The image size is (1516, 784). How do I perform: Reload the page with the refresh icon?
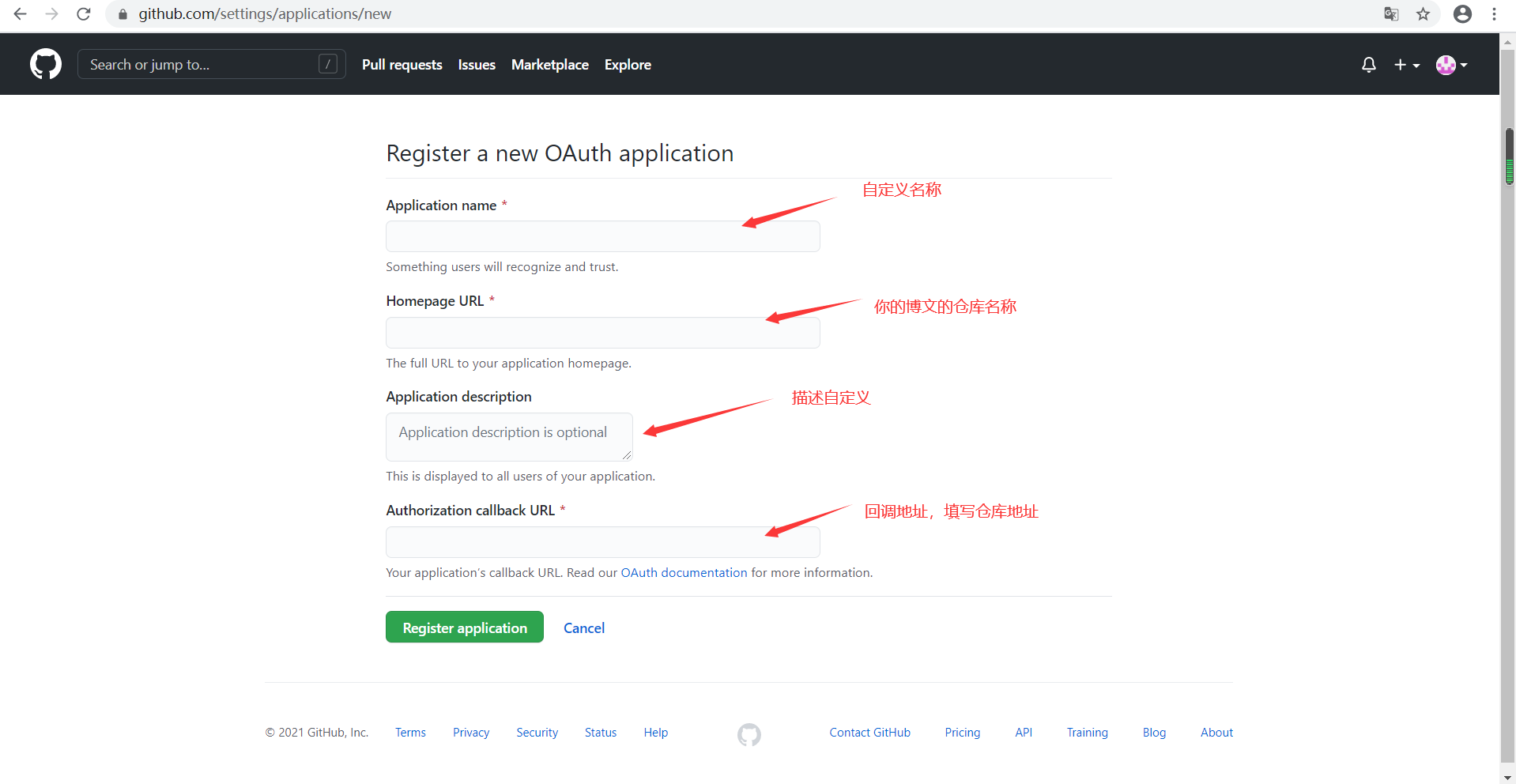click(84, 14)
